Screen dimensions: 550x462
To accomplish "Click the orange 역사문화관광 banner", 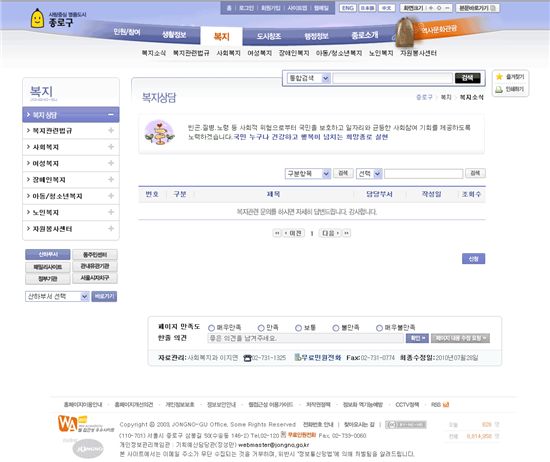I will coord(439,29).
